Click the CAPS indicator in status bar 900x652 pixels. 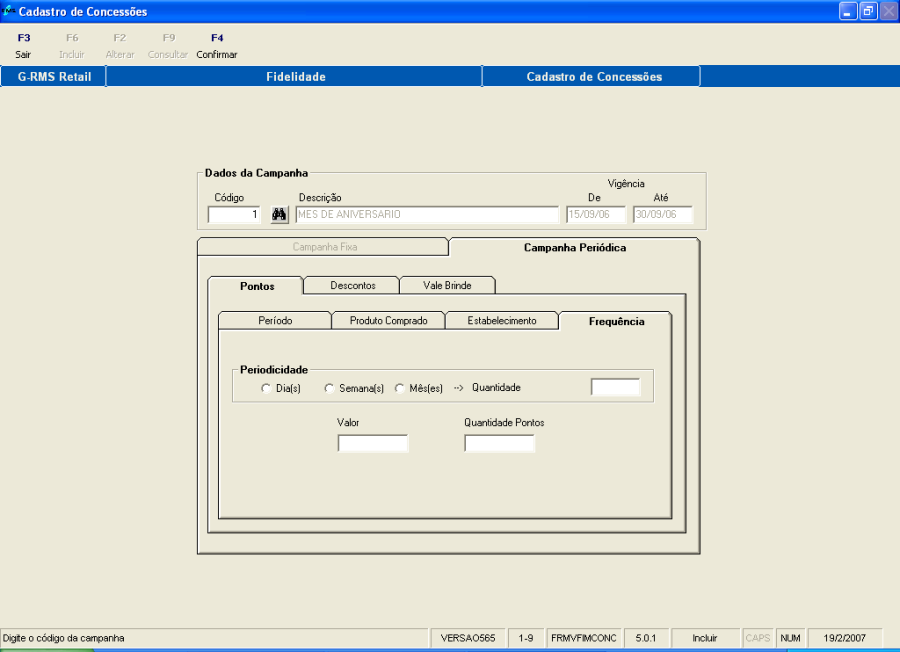[758, 638]
